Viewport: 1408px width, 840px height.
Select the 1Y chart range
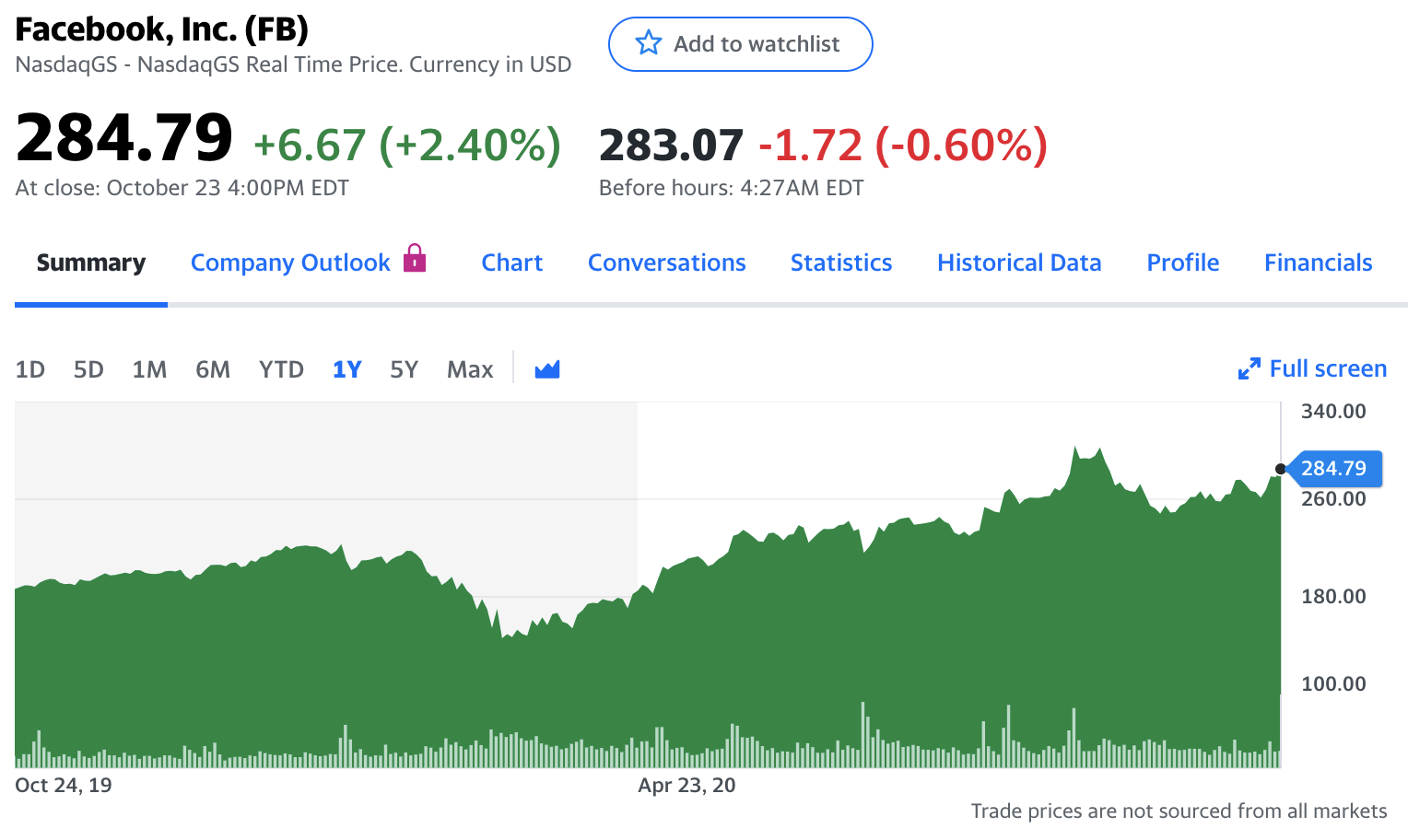pyautogui.click(x=346, y=370)
